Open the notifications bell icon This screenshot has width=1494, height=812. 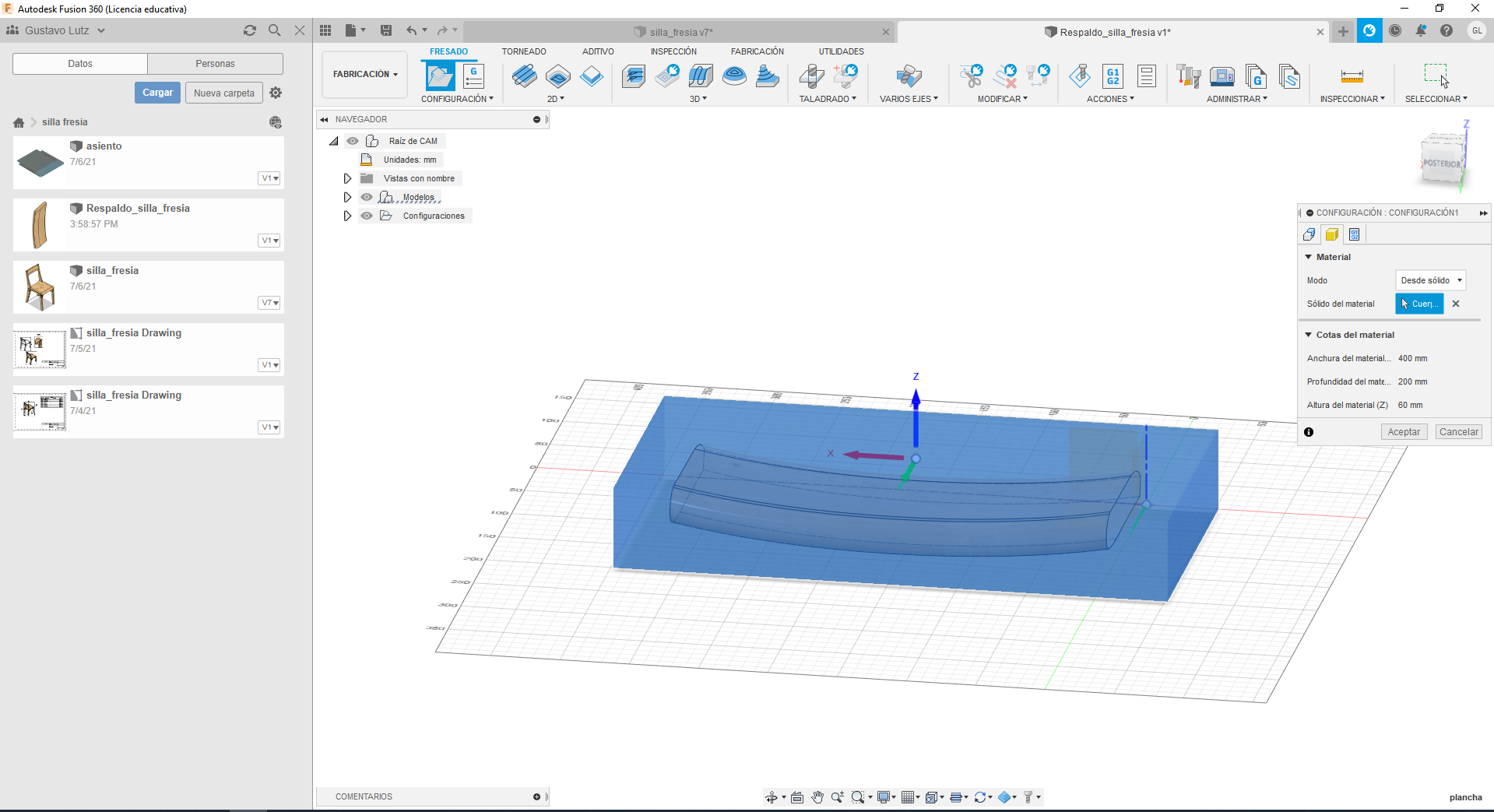coord(1421,30)
